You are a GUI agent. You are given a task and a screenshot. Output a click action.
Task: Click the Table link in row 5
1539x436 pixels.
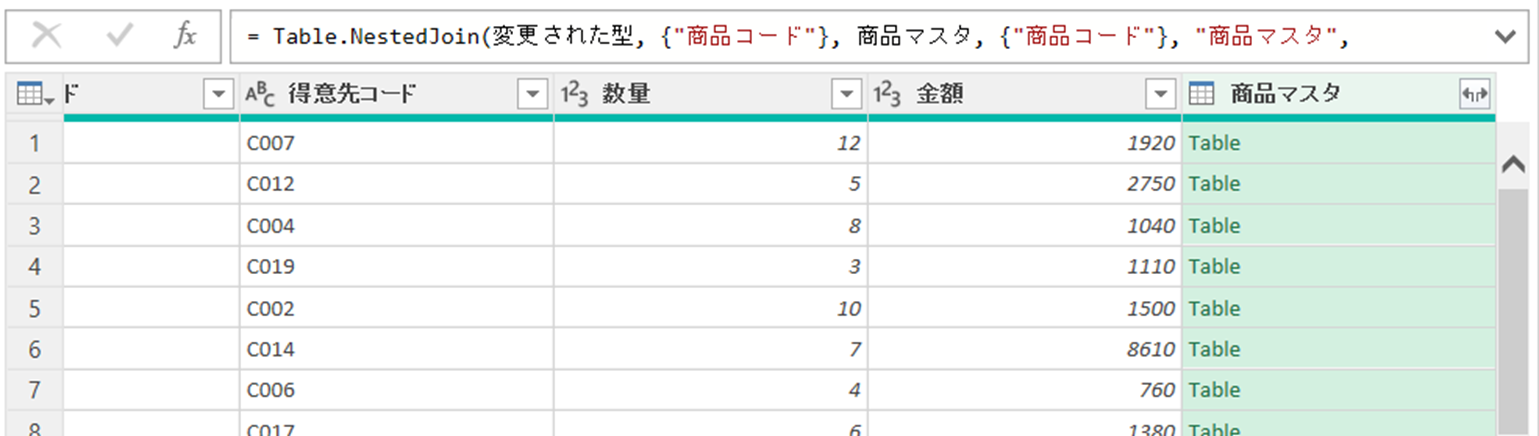point(1214,308)
